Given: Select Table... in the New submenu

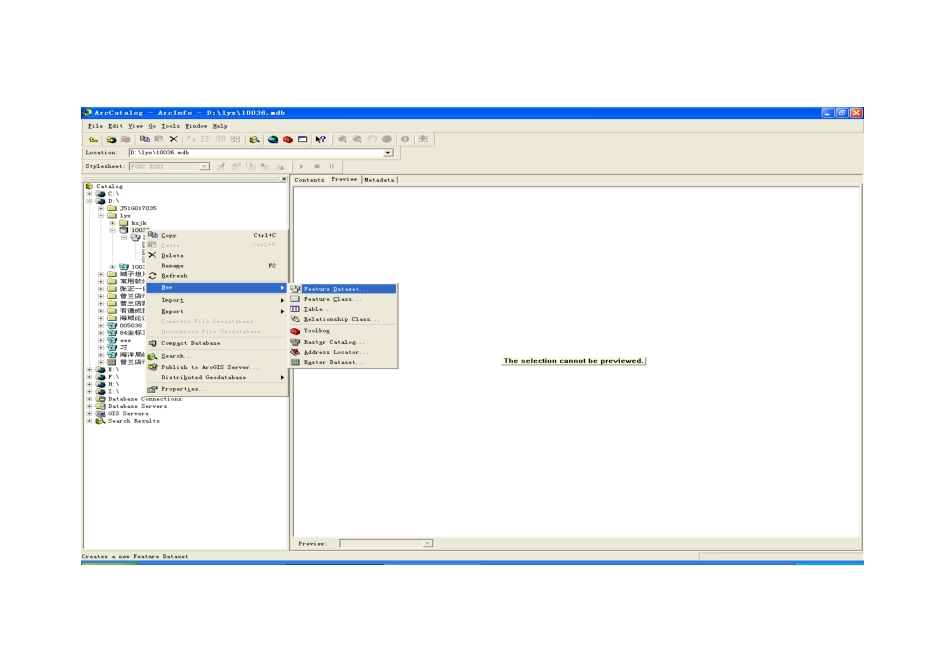Looking at the screenshot, I should tap(343, 309).
